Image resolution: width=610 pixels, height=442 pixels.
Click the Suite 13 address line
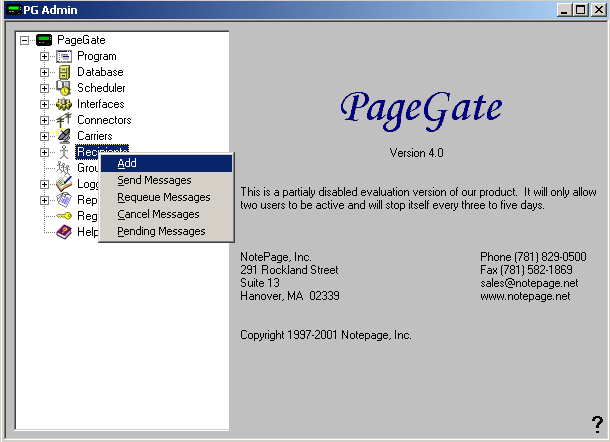(x=260, y=283)
